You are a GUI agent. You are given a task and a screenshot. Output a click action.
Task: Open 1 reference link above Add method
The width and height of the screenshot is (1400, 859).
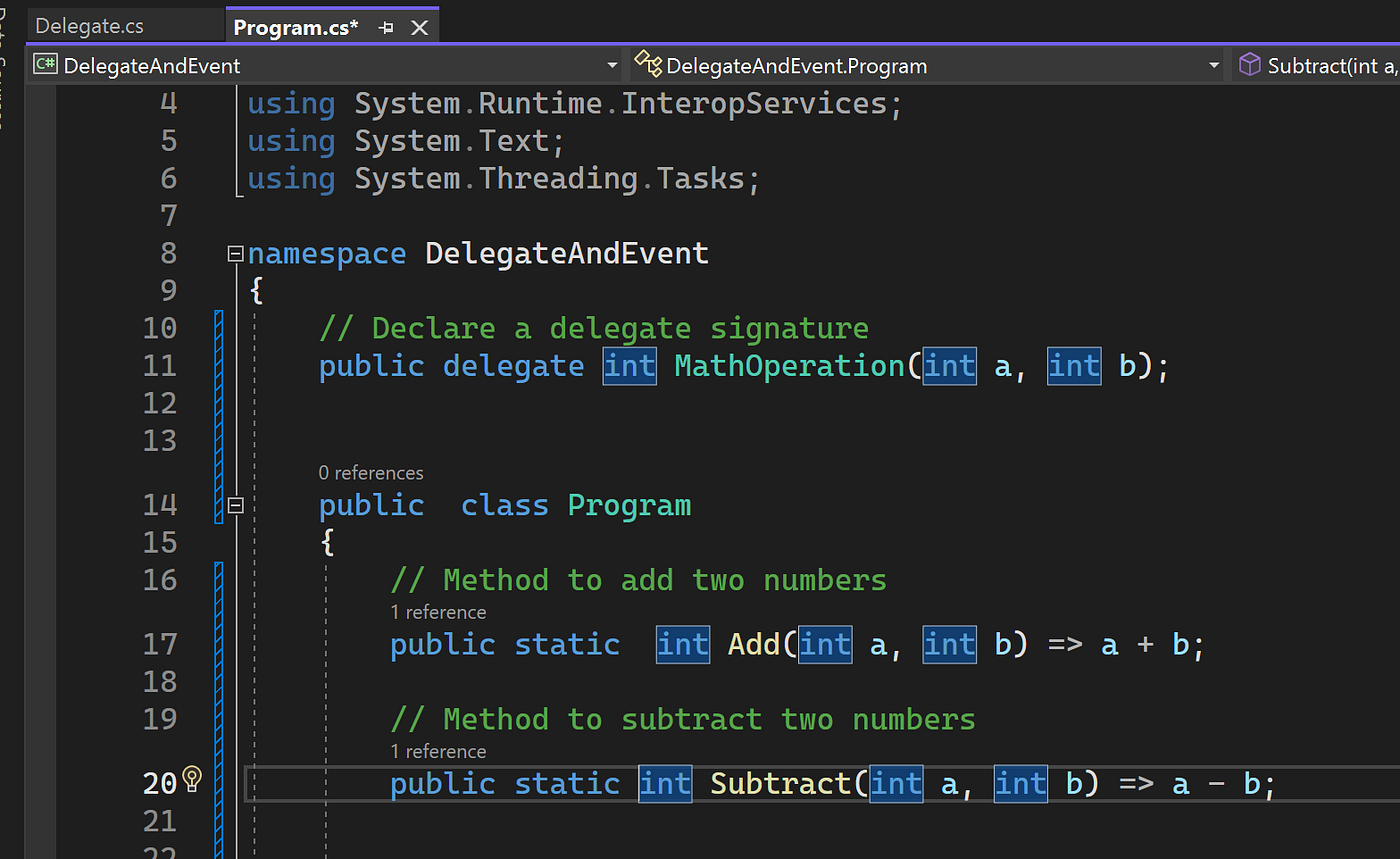[x=438, y=612]
